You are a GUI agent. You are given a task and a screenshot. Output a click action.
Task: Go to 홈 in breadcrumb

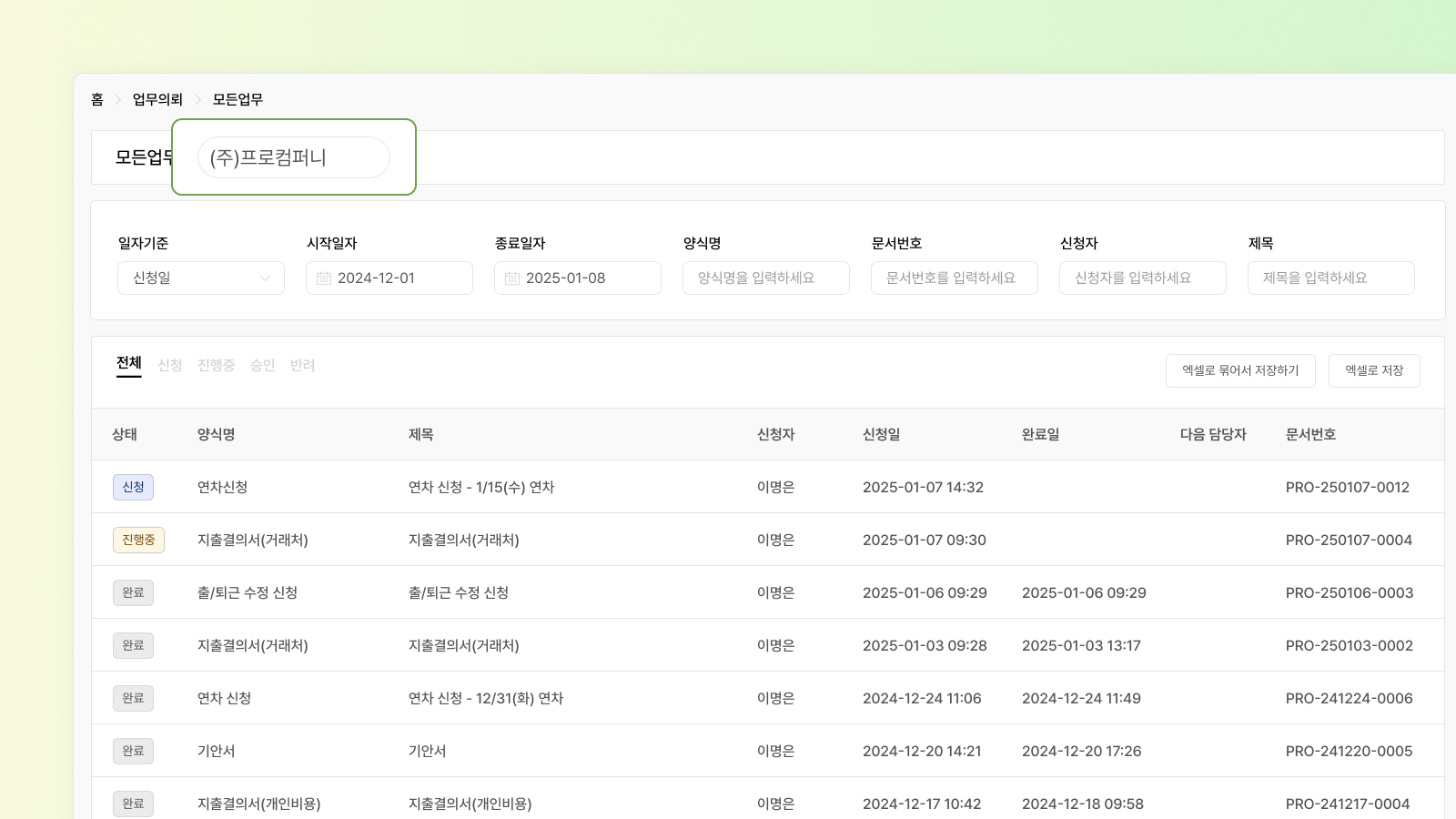tap(97, 99)
